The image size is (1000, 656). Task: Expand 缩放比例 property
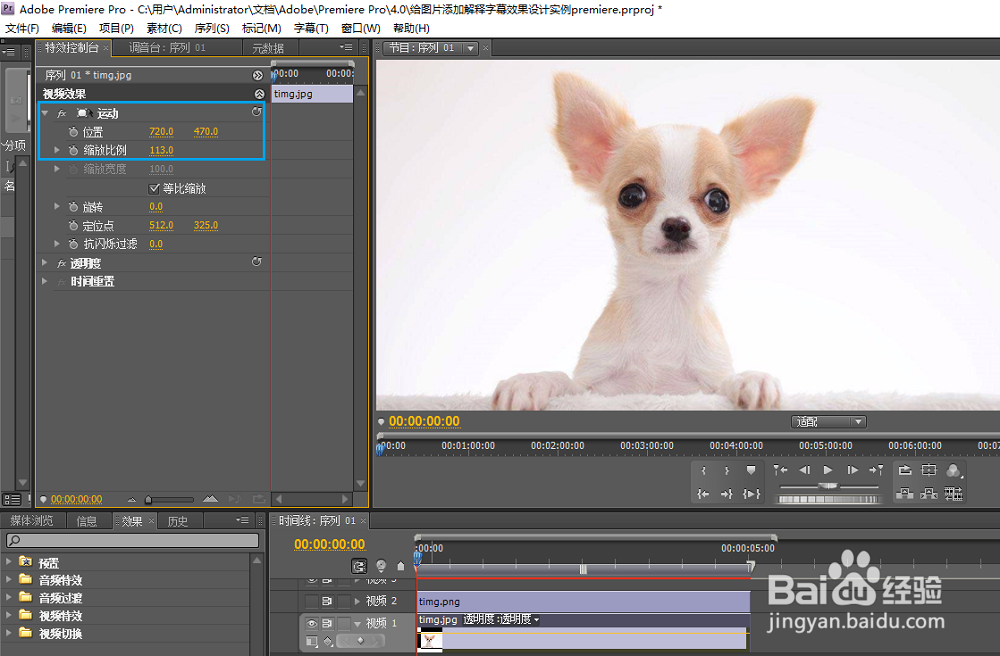pyautogui.click(x=57, y=150)
